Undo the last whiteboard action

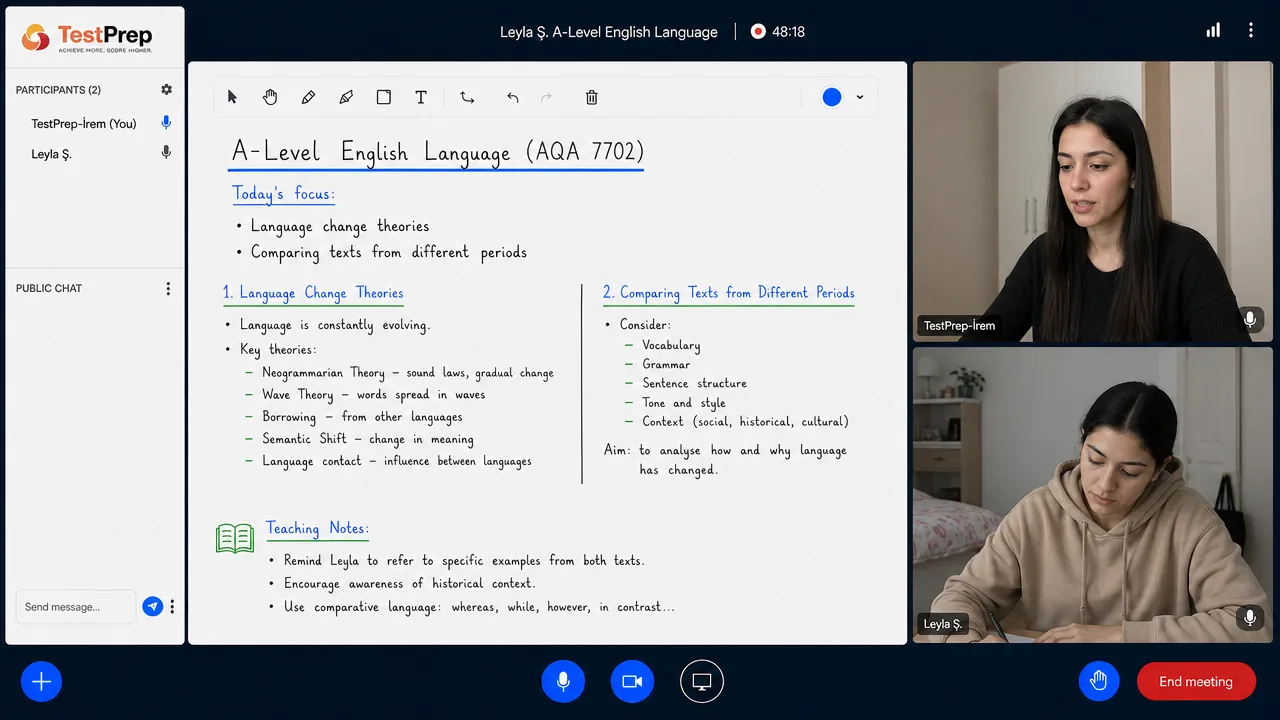tap(513, 97)
